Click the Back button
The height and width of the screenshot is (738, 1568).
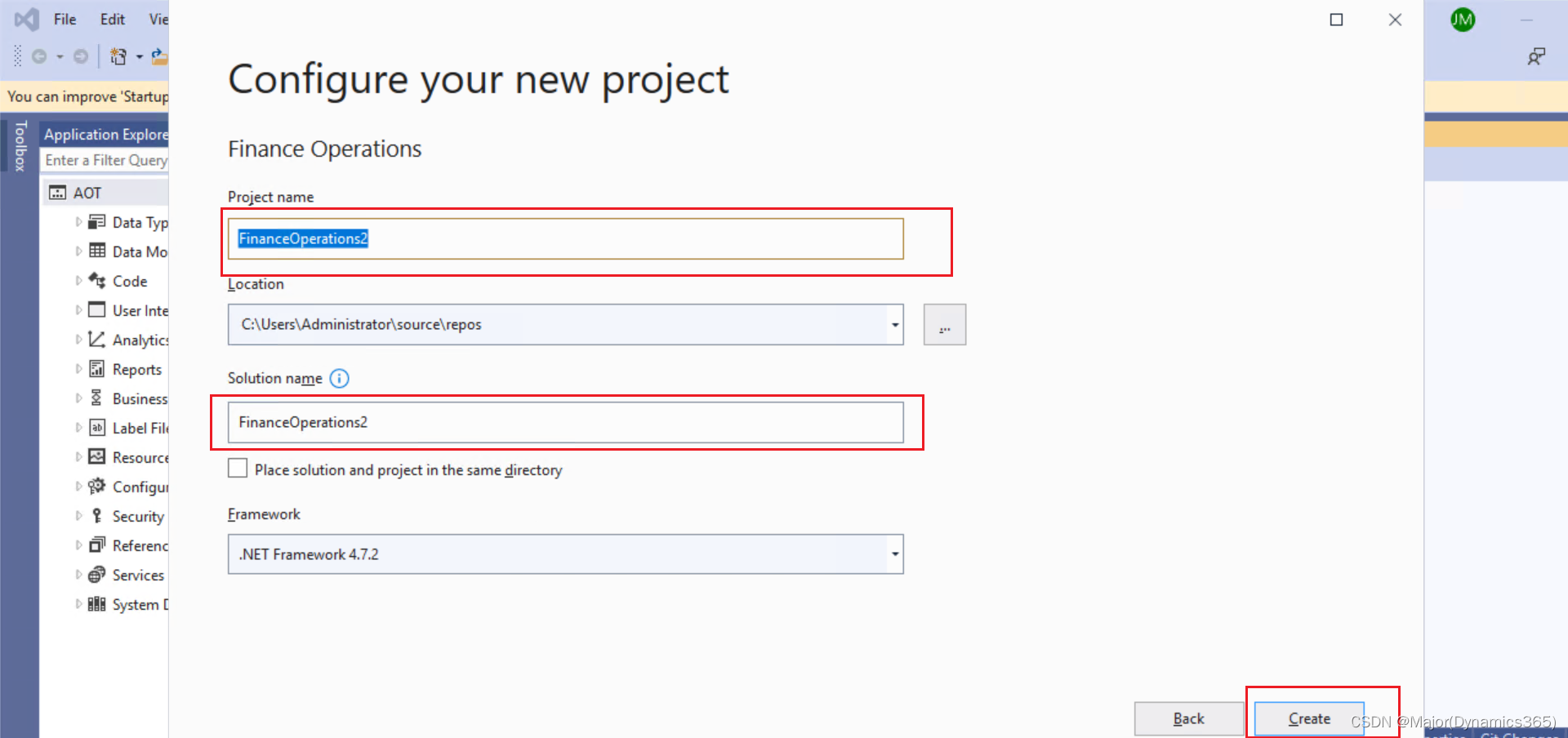point(1188,718)
